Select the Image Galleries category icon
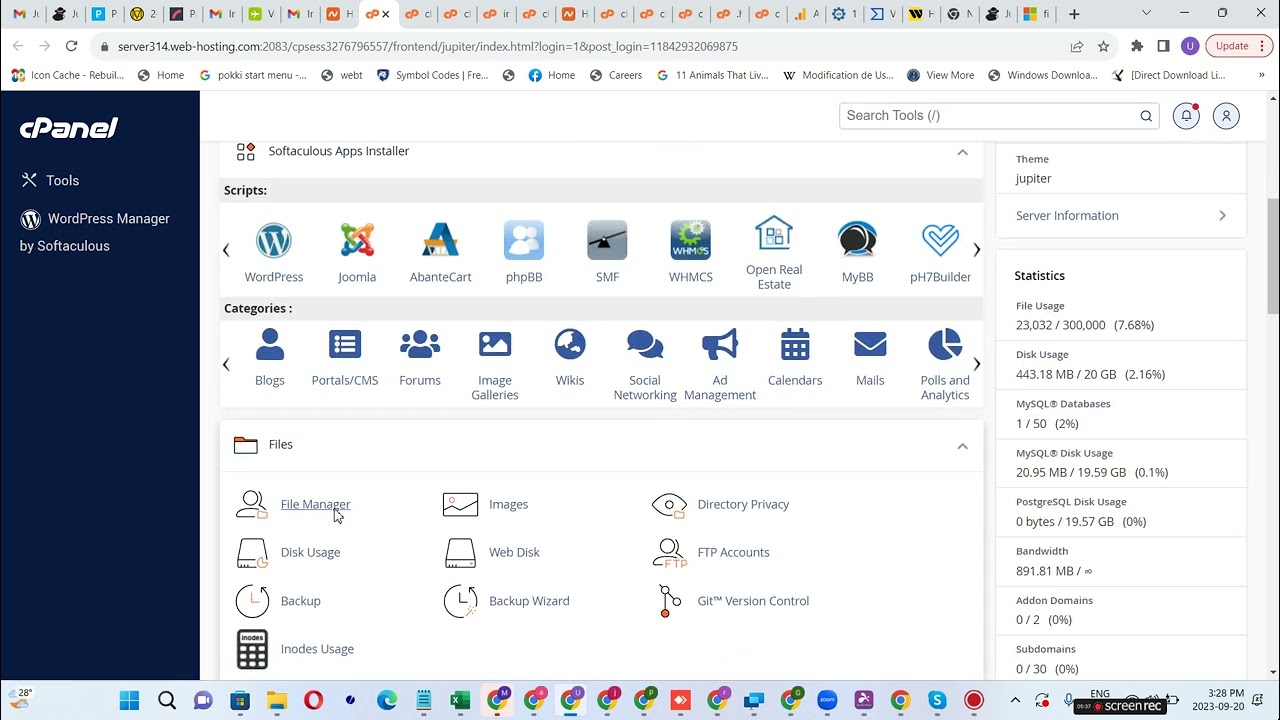 [495, 344]
